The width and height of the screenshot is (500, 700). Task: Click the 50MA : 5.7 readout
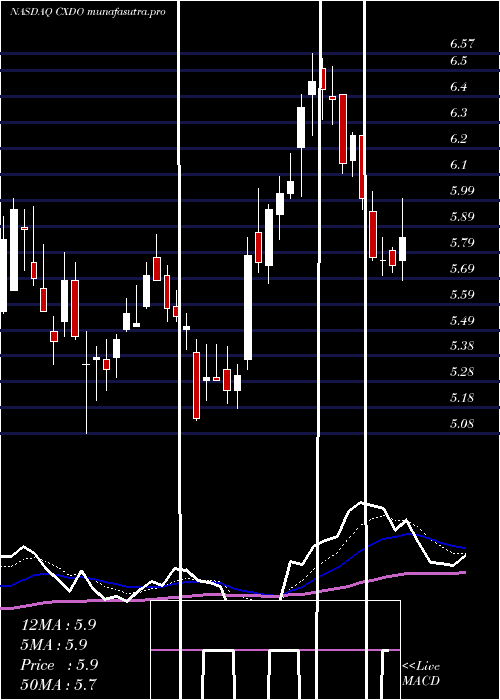pyautogui.click(x=58, y=684)
